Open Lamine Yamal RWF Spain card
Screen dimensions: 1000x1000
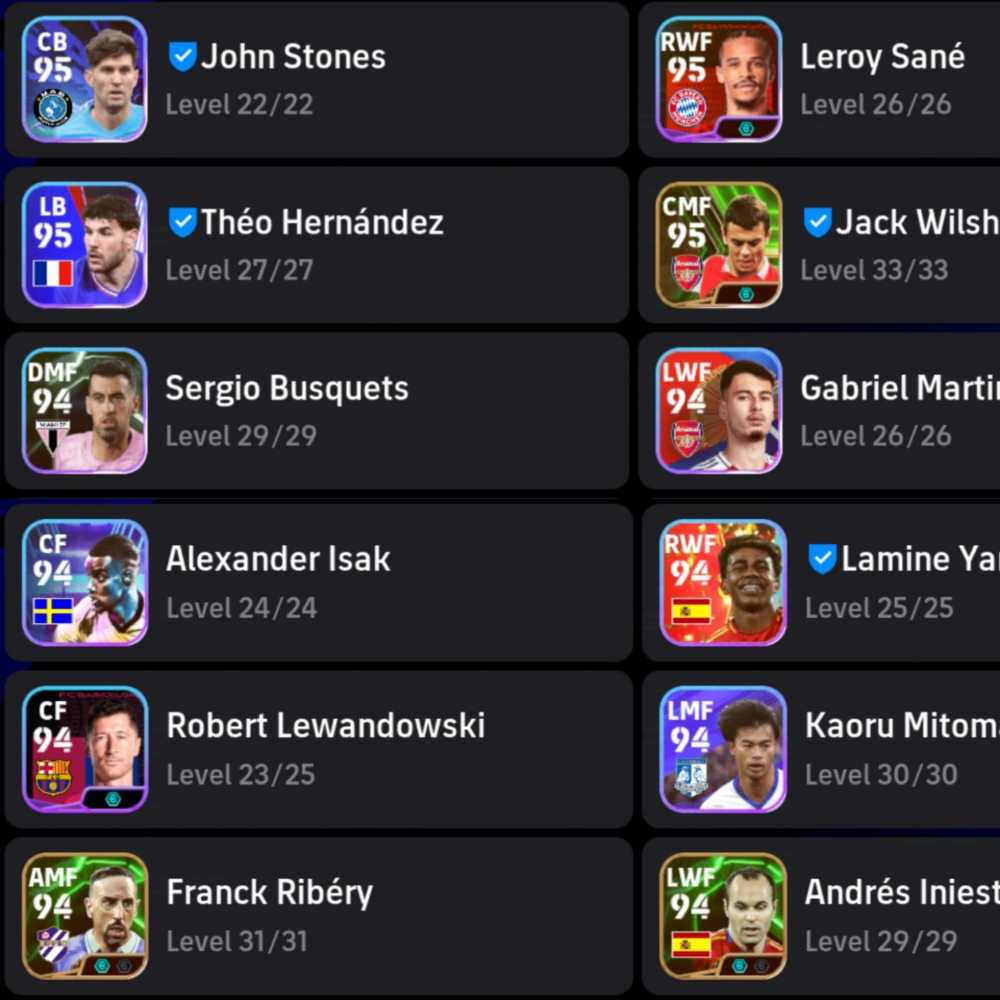pos(723,582)
